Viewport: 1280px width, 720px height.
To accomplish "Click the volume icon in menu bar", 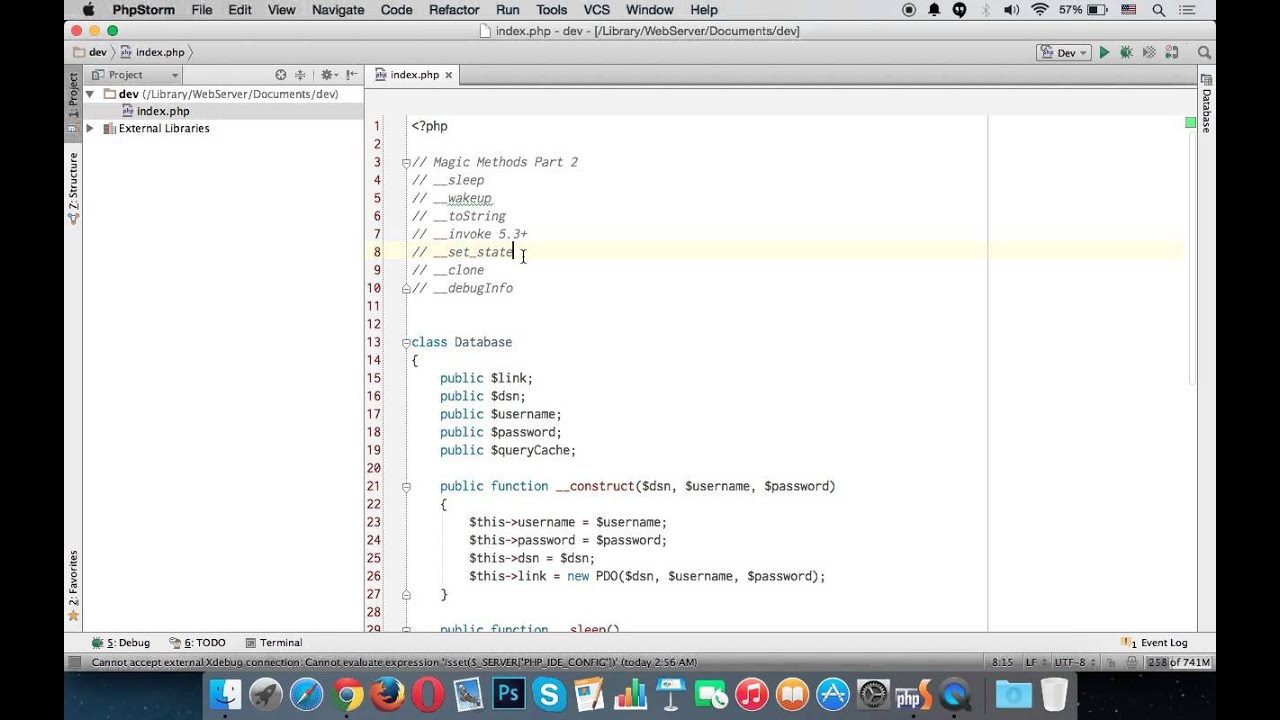I will [x=1011, y=10].
